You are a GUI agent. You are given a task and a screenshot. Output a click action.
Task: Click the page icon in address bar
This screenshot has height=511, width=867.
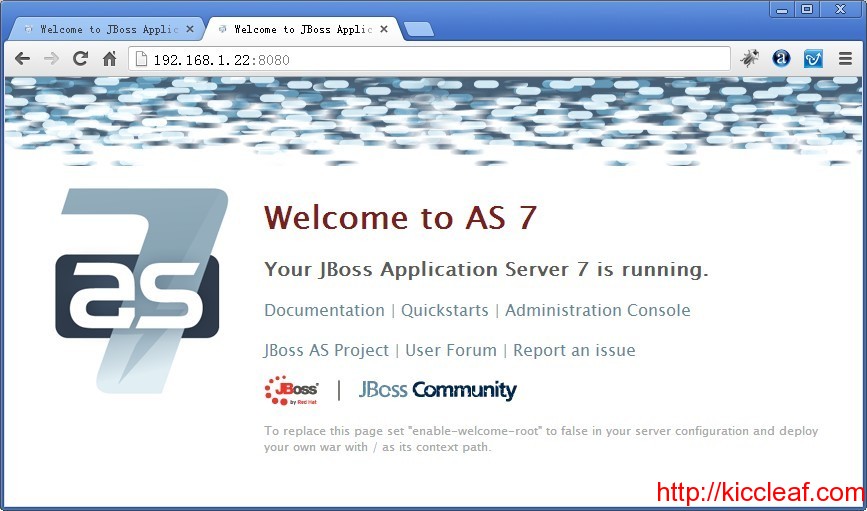click(x=142, y=59)
